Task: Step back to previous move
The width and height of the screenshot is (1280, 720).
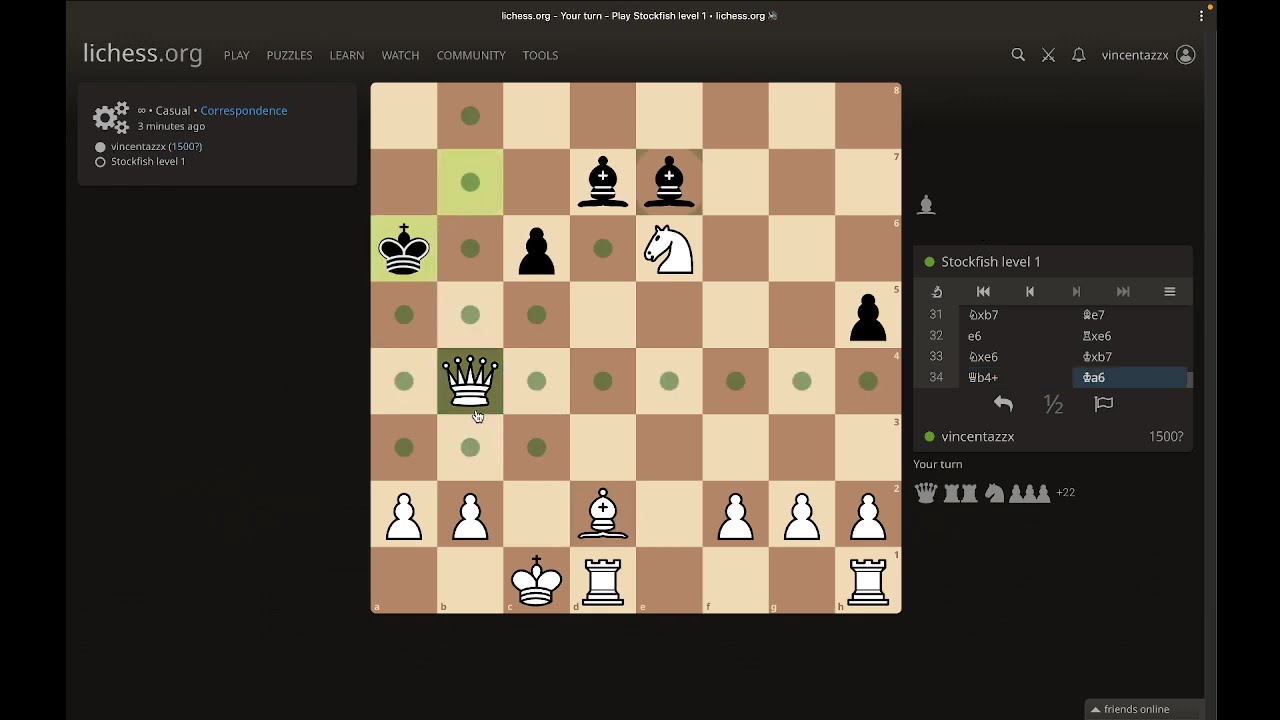Action: click(1030, 292)
